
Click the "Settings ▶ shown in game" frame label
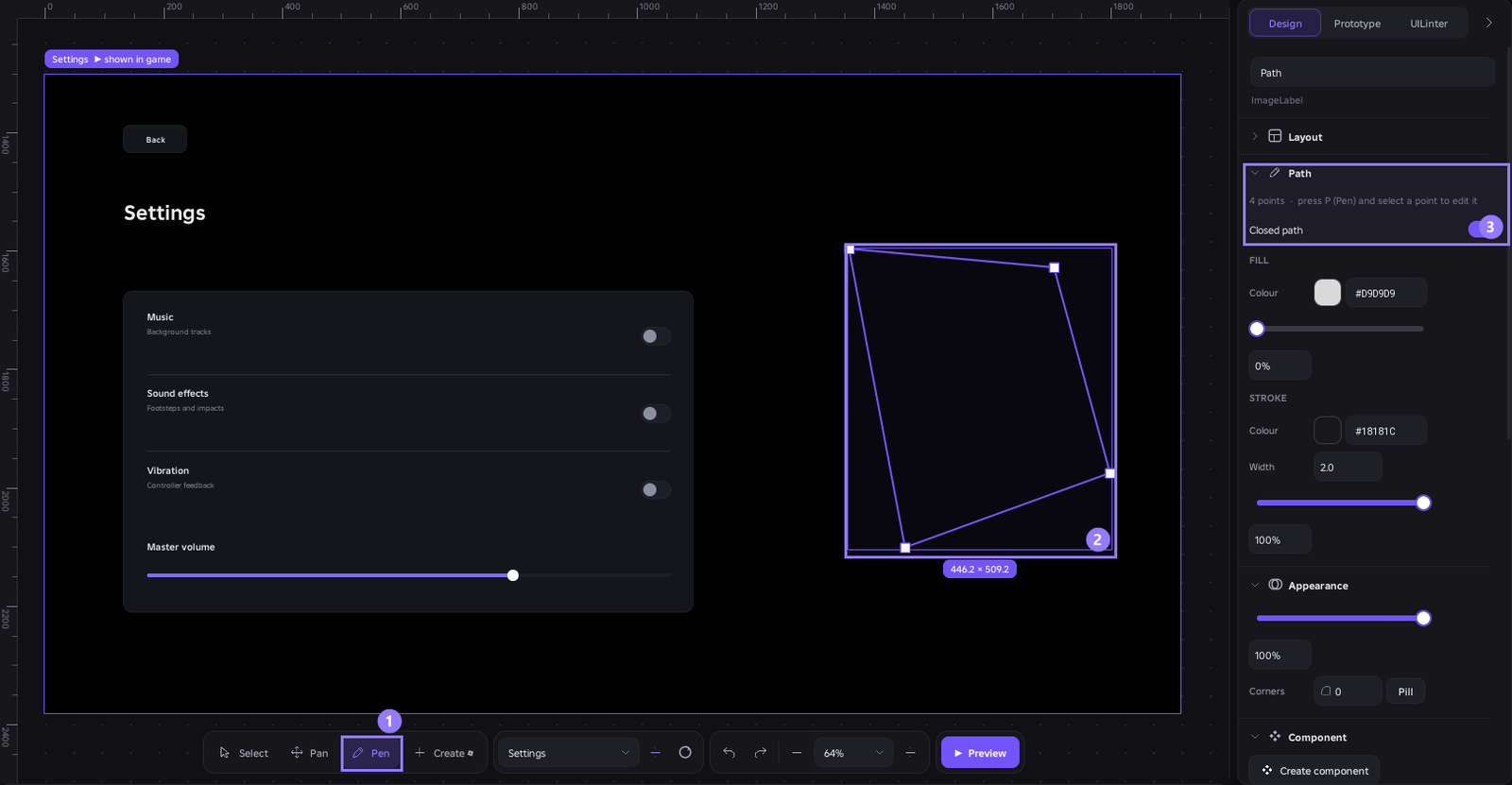(x=112, y=59)
